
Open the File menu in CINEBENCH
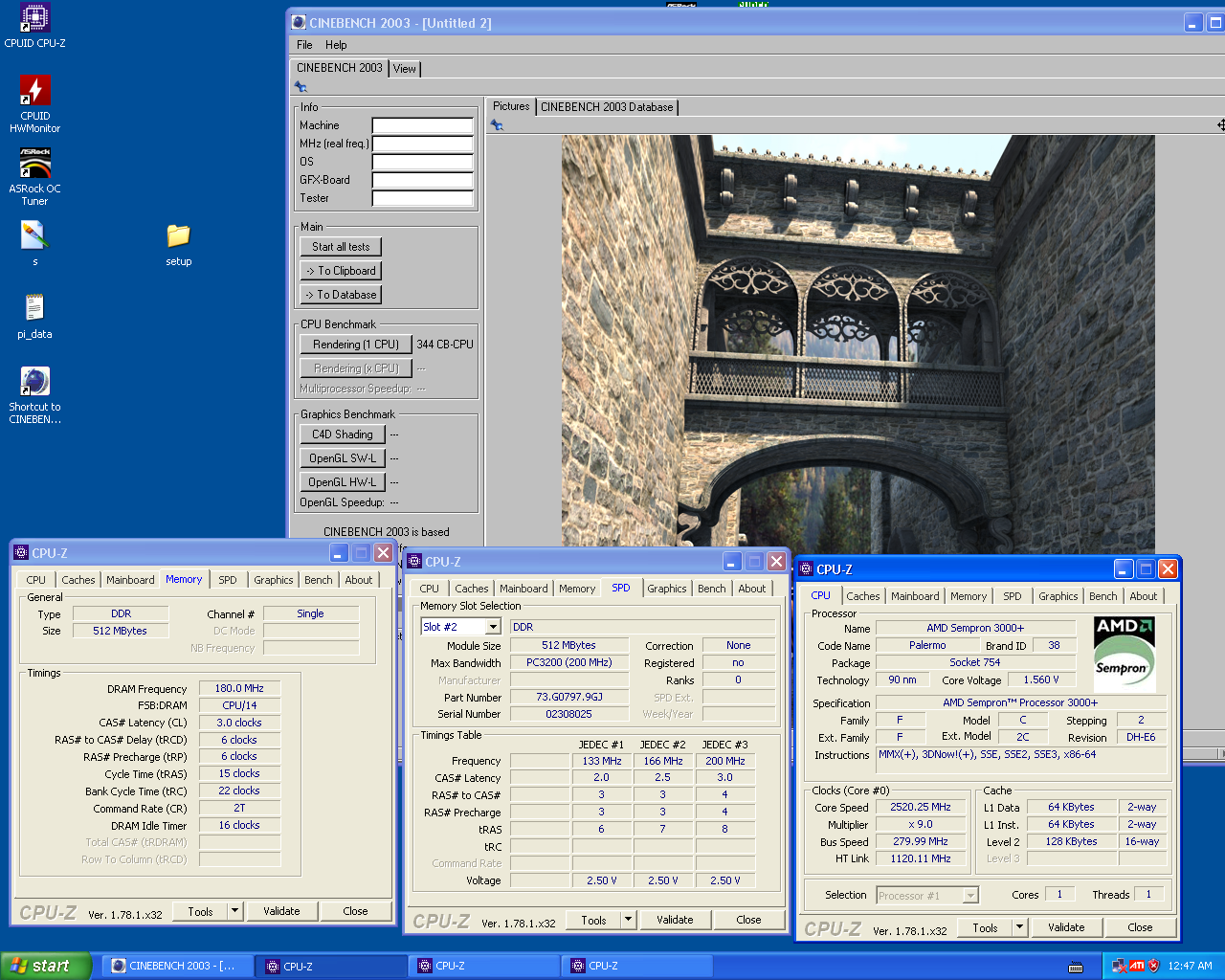(x=304, y=45)
